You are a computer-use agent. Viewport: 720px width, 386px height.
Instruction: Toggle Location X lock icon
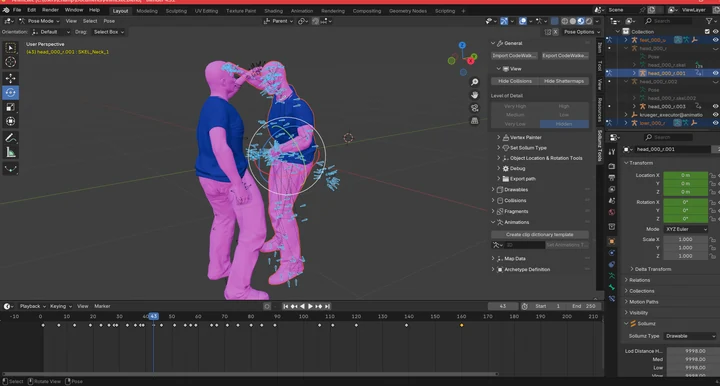tap(713, 175)
